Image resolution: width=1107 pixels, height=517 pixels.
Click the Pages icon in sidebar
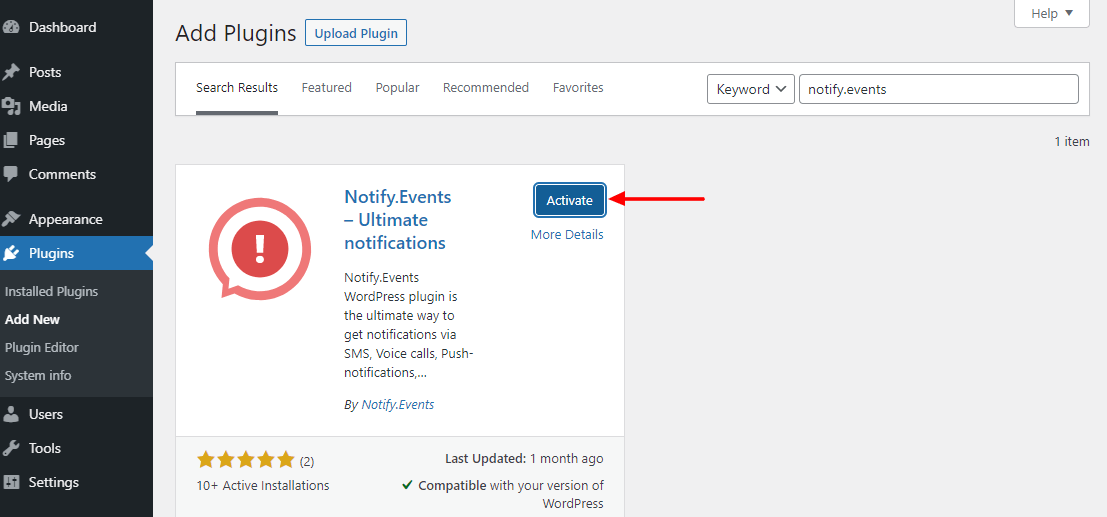click(11, 141)
